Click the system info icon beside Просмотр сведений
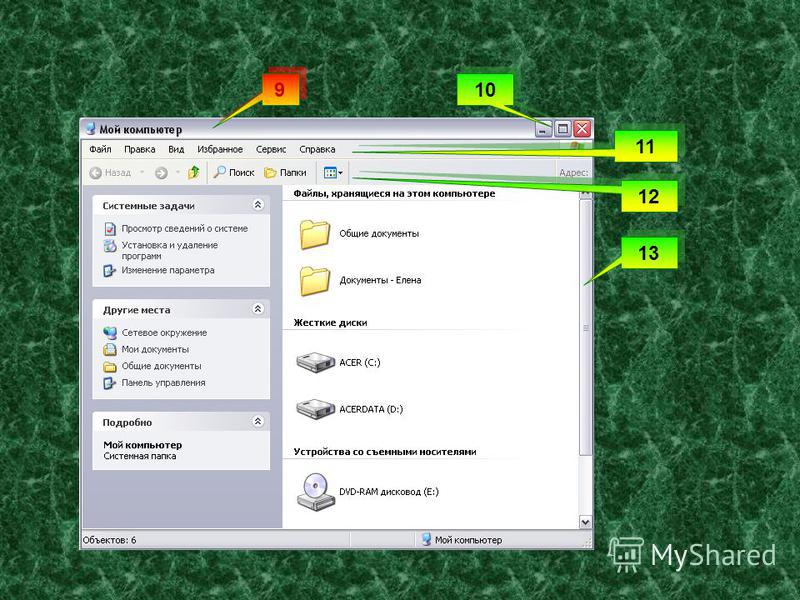800x600 pixels. [110, 229]
